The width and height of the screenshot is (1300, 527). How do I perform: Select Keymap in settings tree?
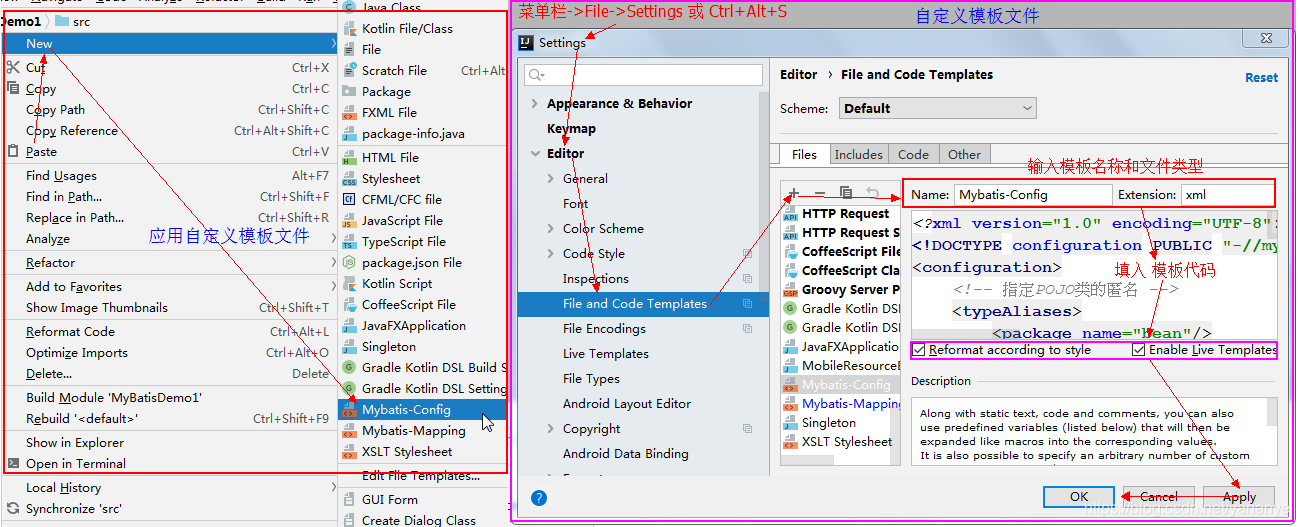[x=571, y=128]
